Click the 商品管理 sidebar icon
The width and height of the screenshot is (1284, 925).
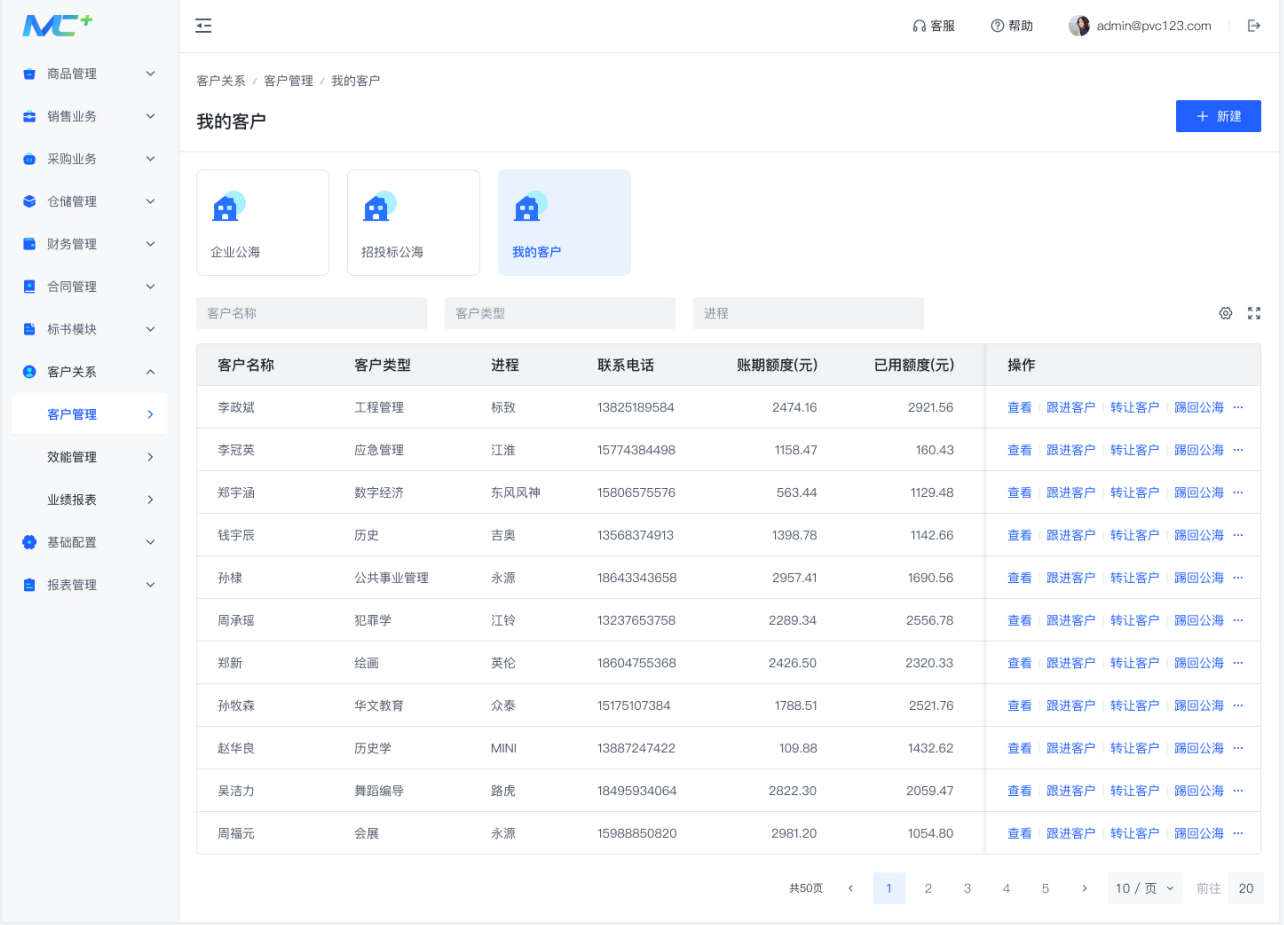point(29,74)
